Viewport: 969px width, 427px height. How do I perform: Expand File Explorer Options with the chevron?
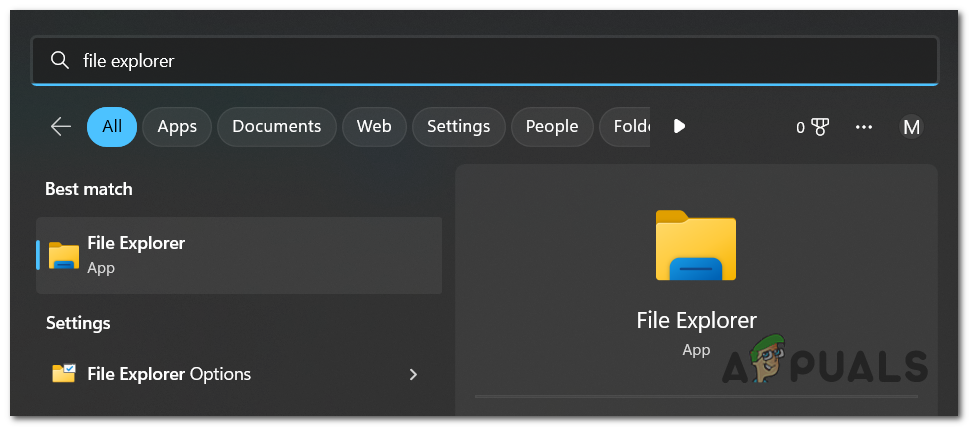413,374
